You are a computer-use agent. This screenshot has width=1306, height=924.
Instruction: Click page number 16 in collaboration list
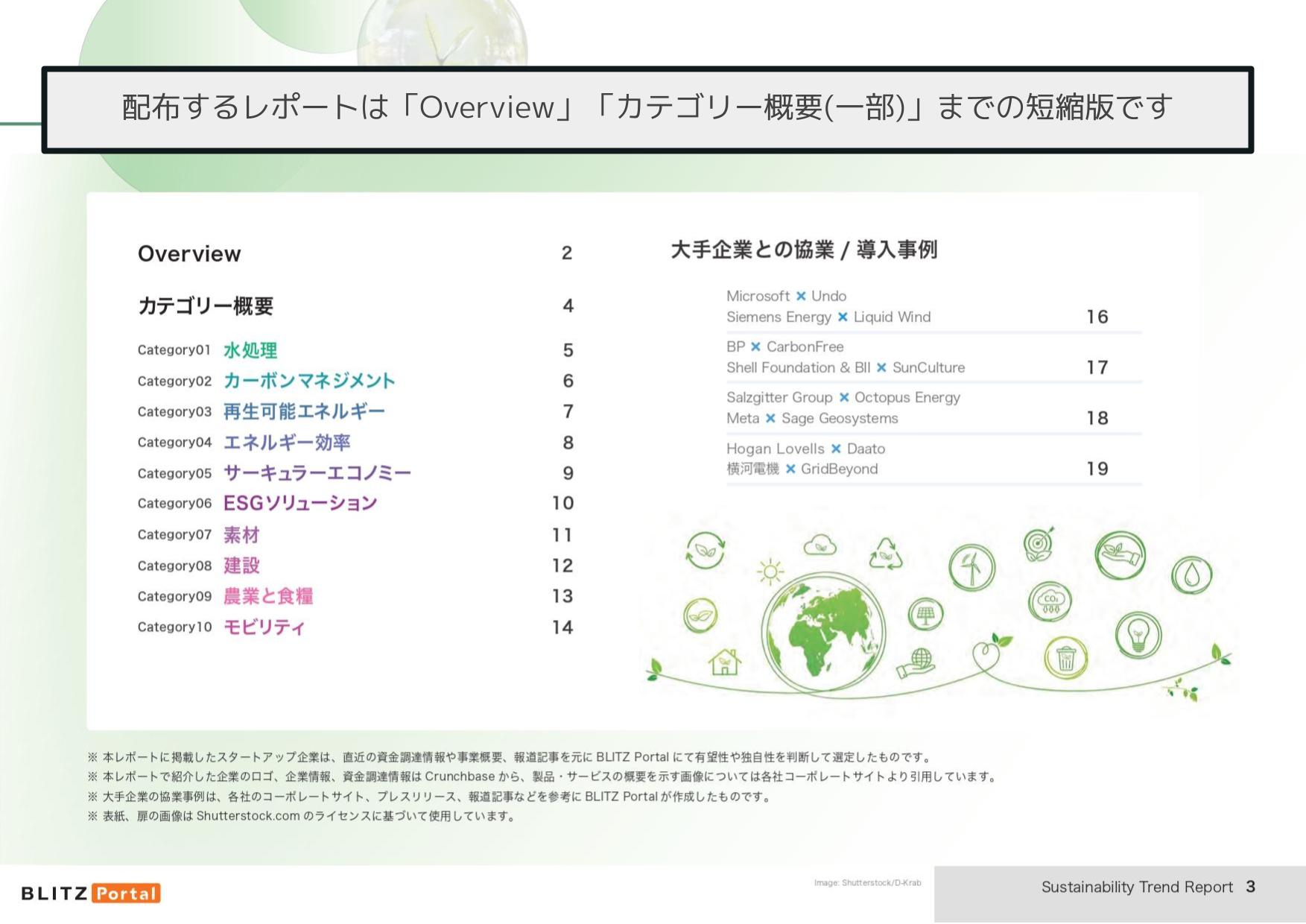[1097, 317]
